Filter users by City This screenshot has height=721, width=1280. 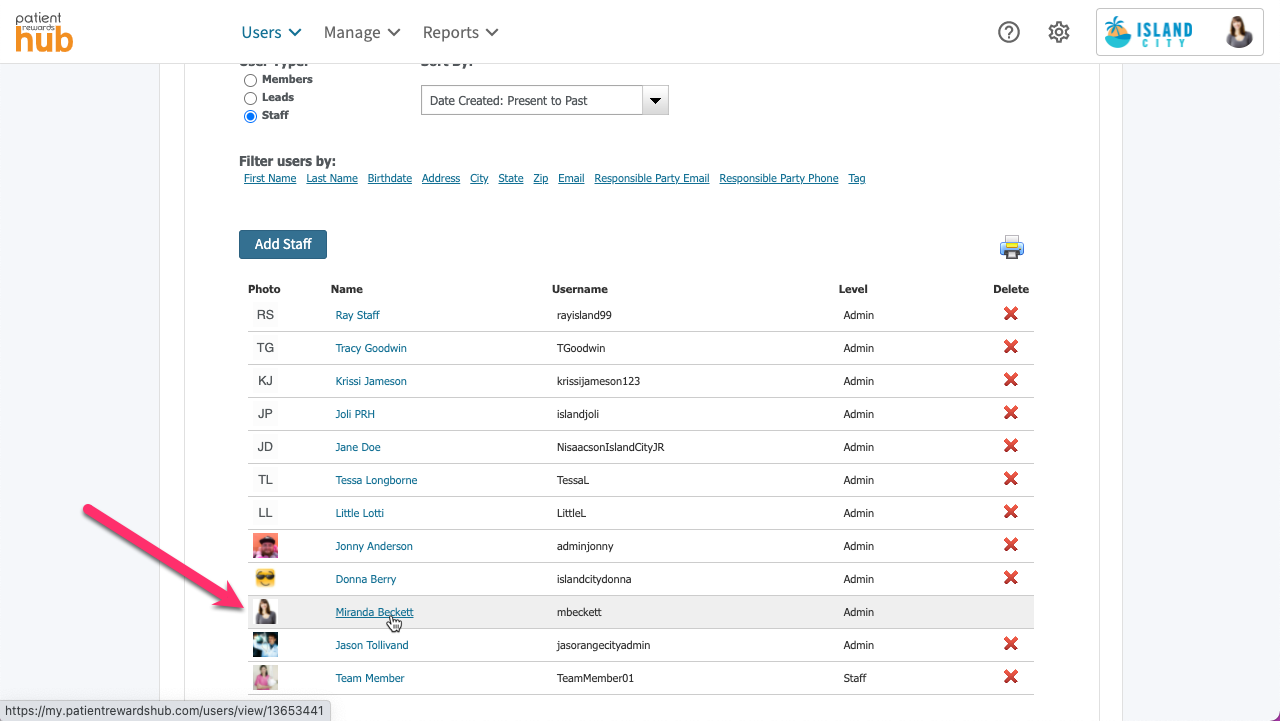(x=479, y=178)
